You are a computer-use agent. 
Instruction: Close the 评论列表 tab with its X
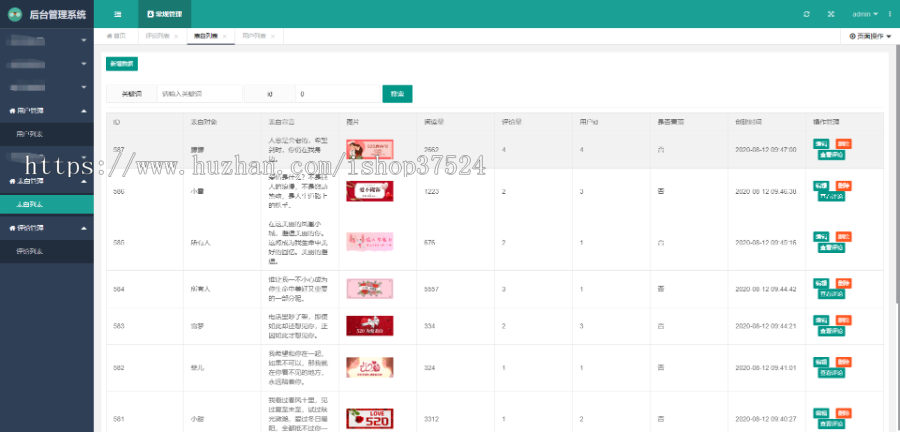(x=177, y=36)
